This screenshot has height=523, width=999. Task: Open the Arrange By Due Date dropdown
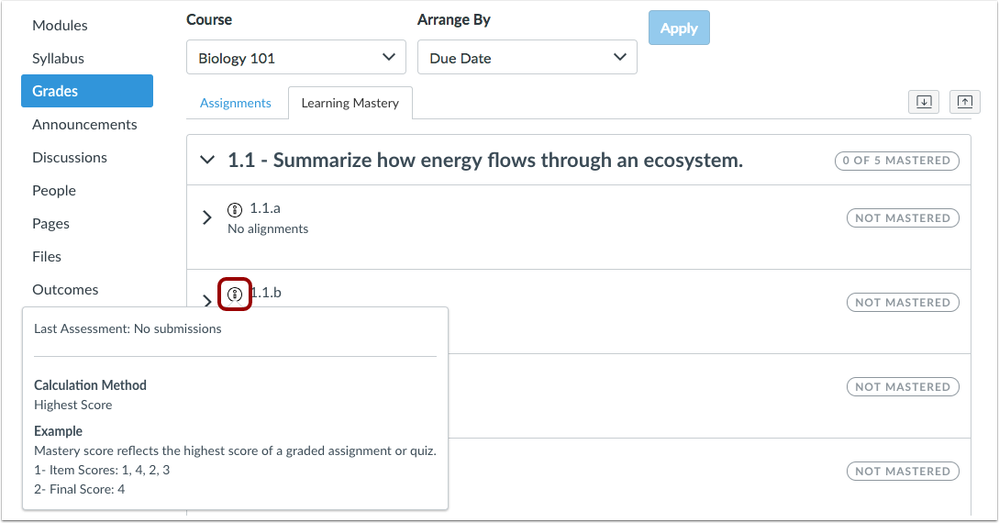click(527, 58)
